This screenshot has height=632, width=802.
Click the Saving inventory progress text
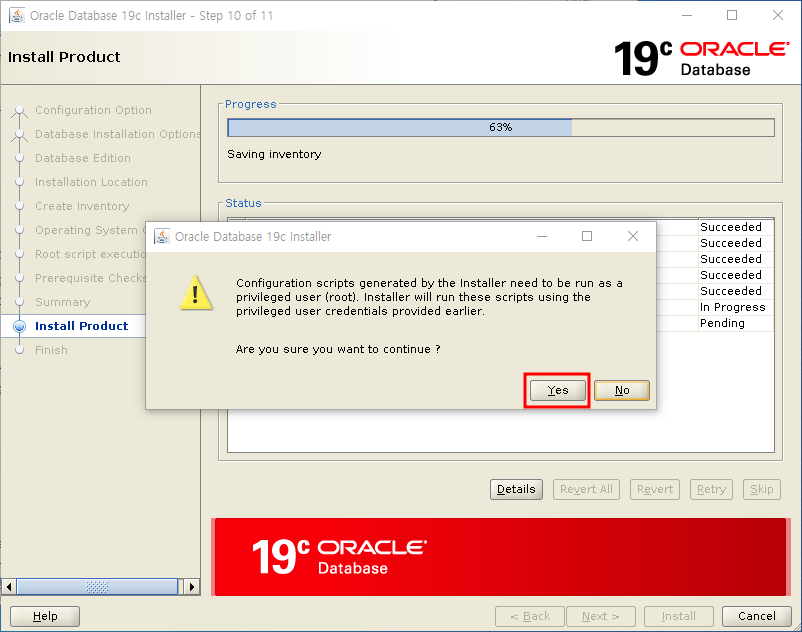point(274,154)
